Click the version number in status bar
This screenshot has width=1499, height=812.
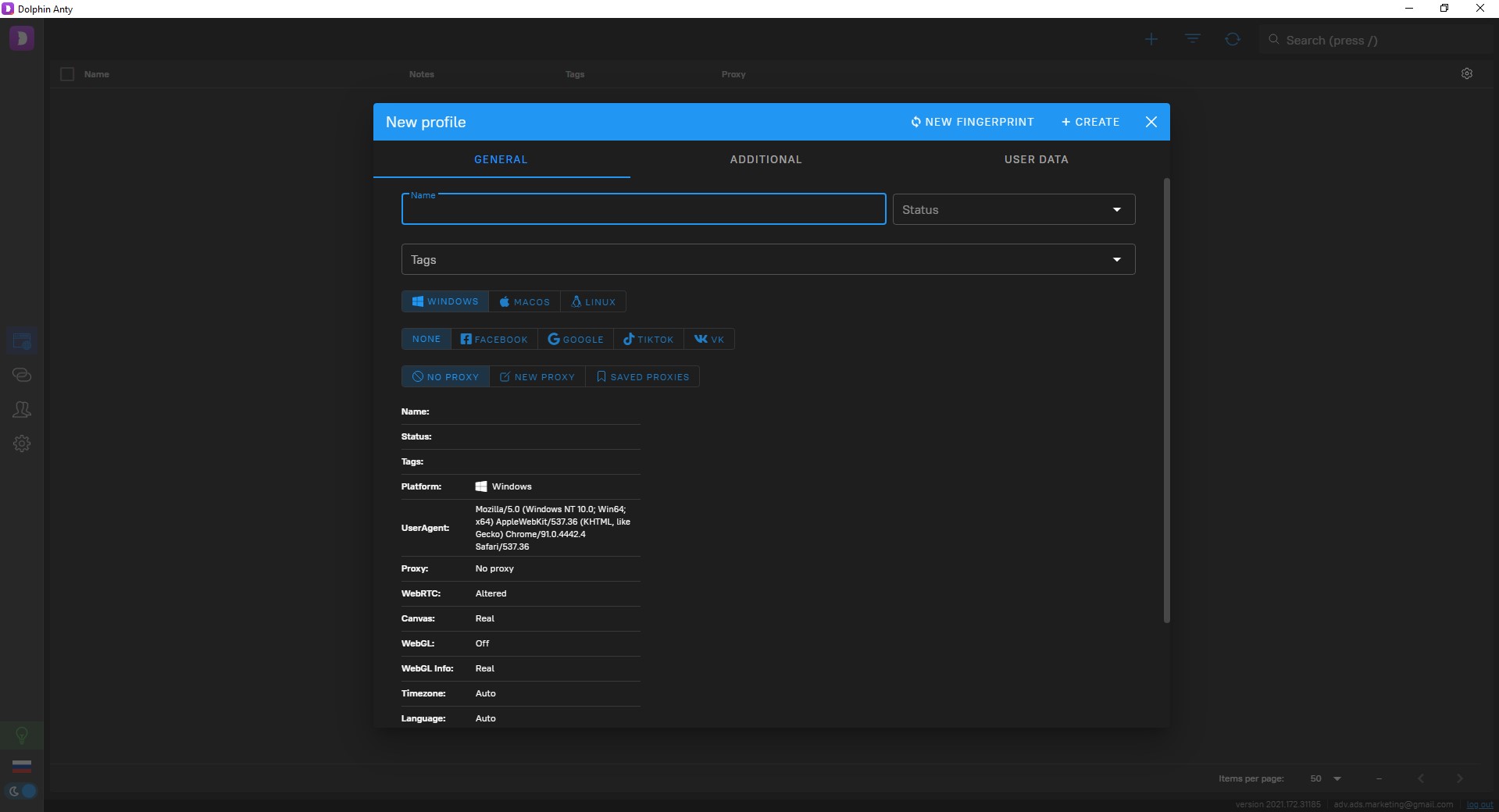click(x=1278, y=804)
